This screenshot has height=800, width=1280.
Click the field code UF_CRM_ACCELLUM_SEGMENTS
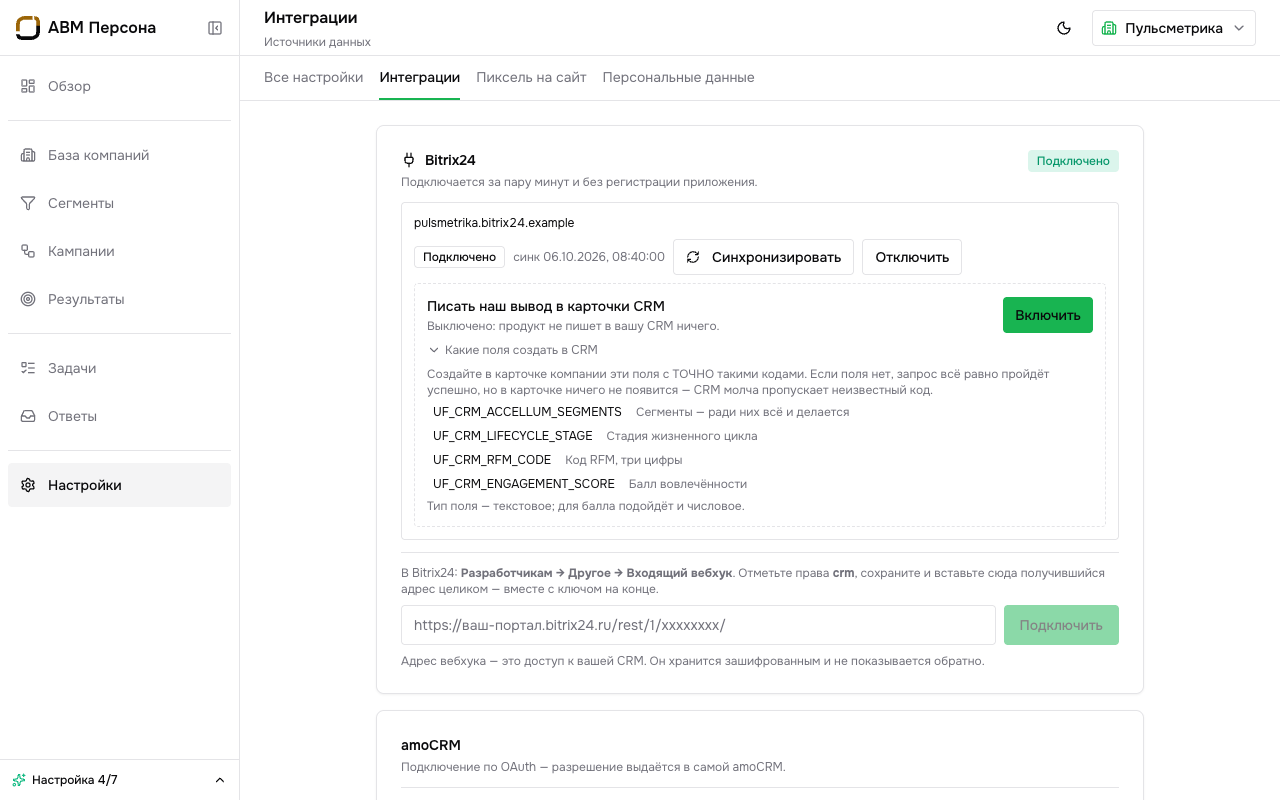click(527, 412)
